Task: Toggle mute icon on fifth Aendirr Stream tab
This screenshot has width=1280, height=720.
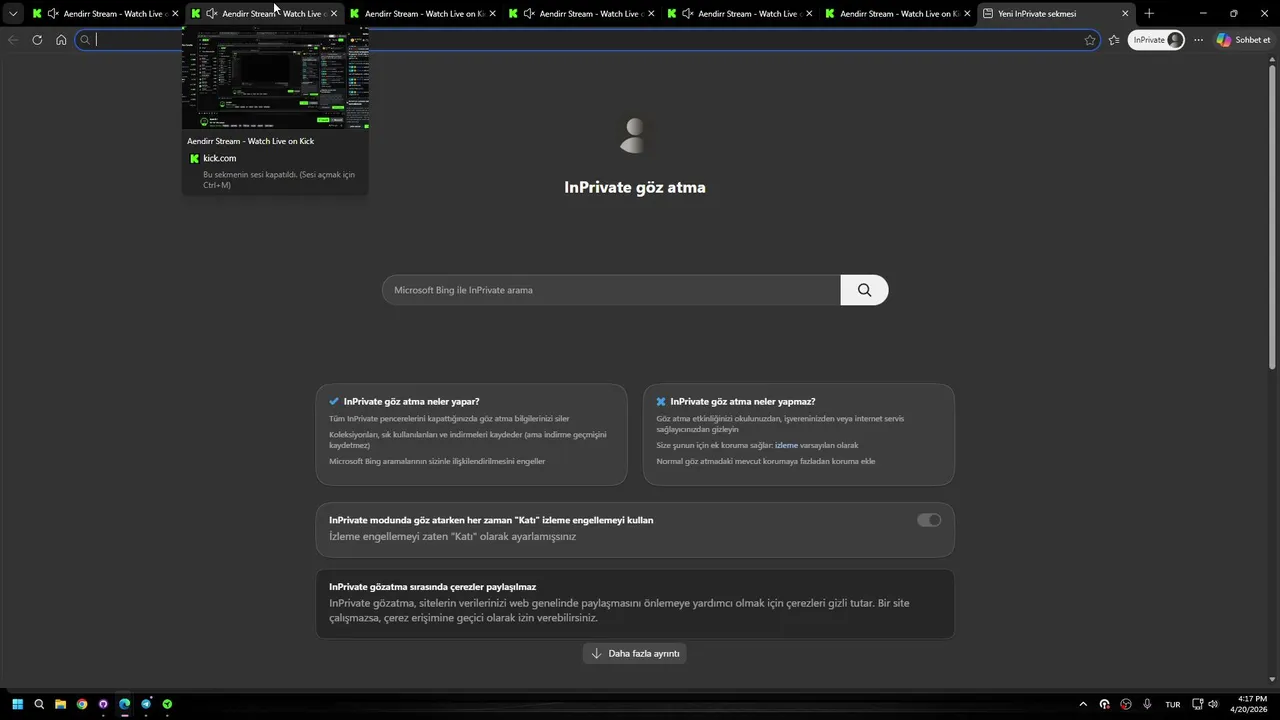Action: tap(687, 14)
